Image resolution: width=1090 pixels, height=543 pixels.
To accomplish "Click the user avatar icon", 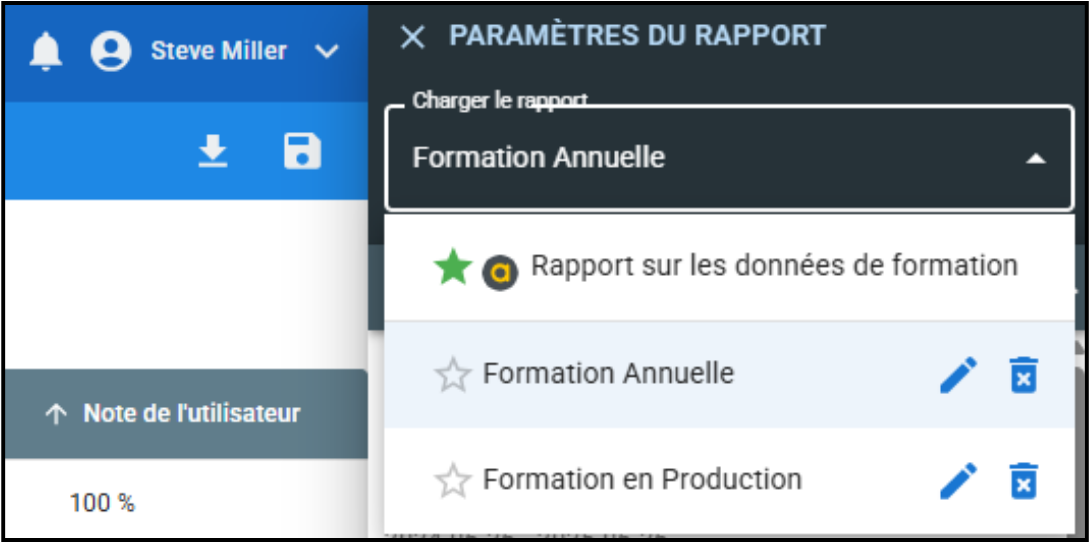I will 111,51.
